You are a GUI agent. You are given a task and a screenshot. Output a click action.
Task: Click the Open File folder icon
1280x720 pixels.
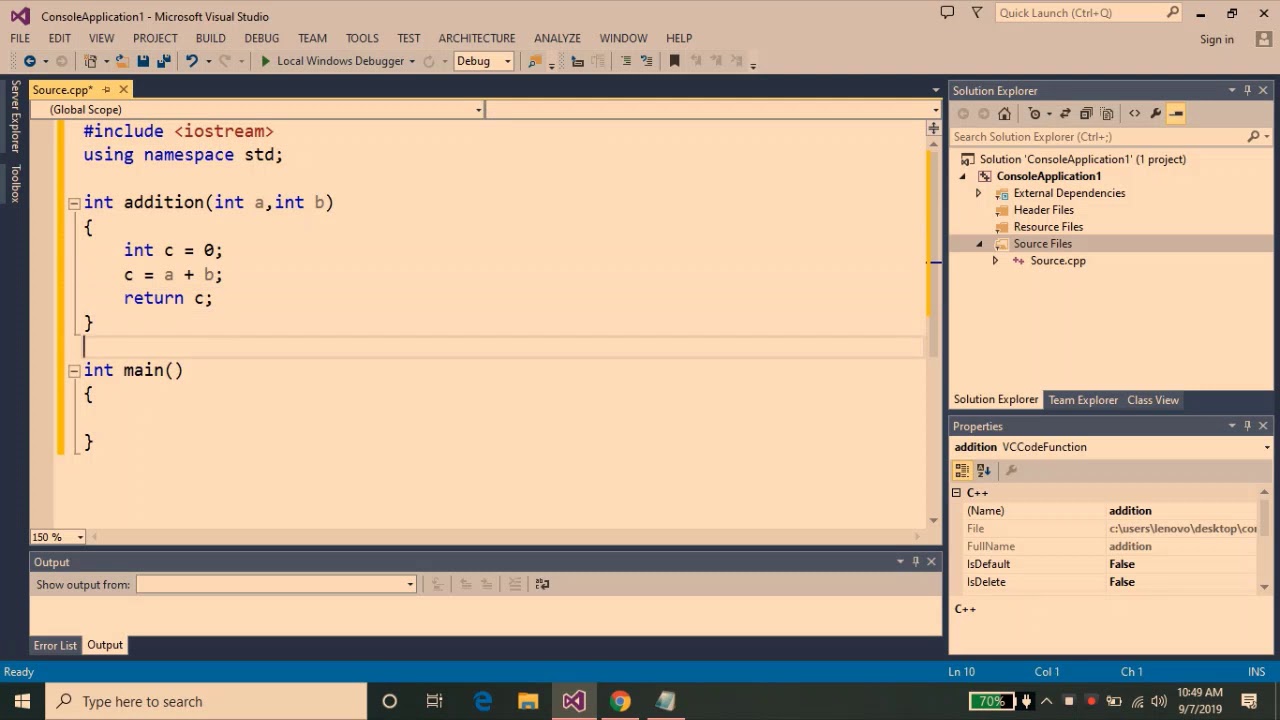[122, 61]
